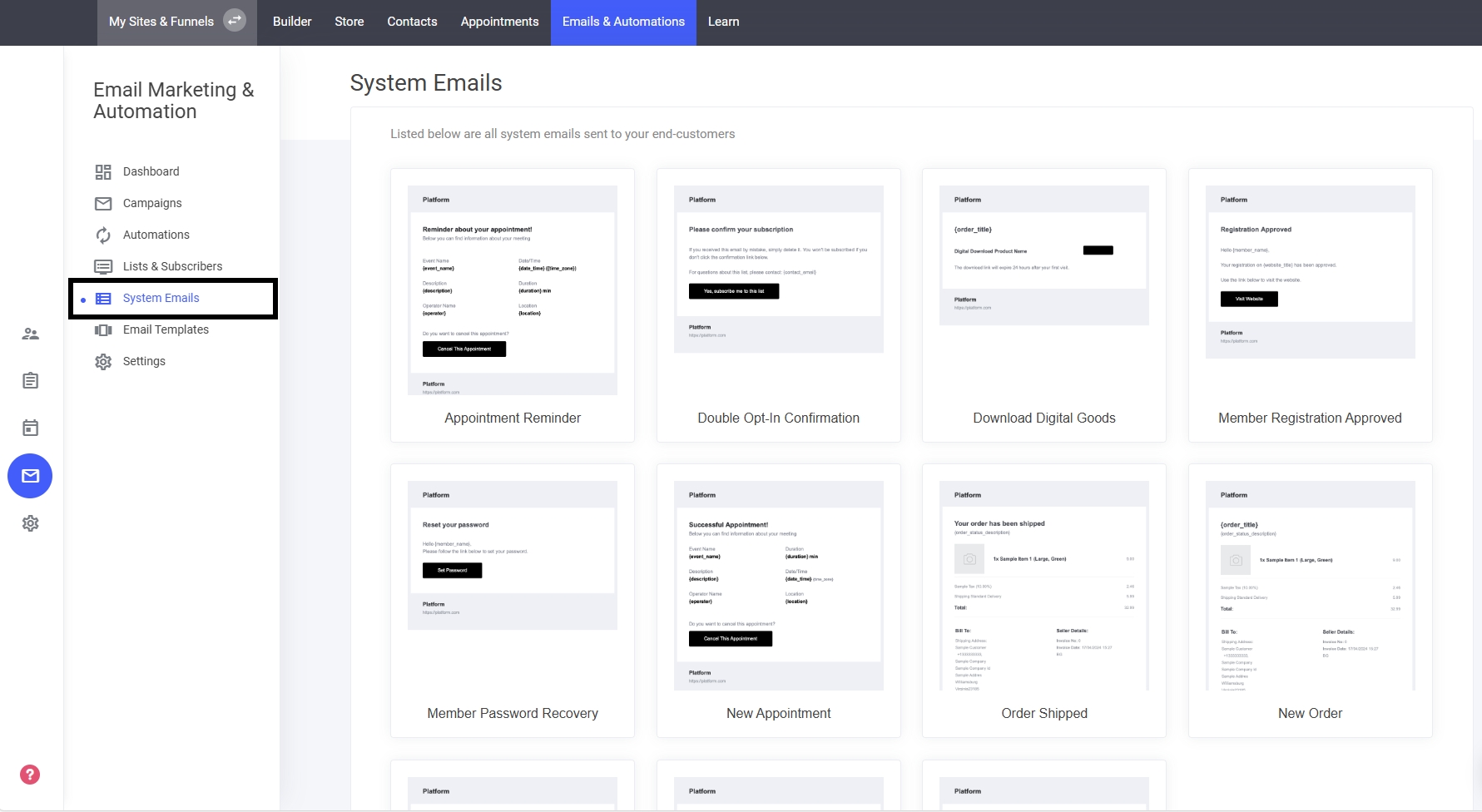The height and width of the screenshot is (812, 1482).
Task: Click the Dashboard grid icon
Action: click(103, 172)
